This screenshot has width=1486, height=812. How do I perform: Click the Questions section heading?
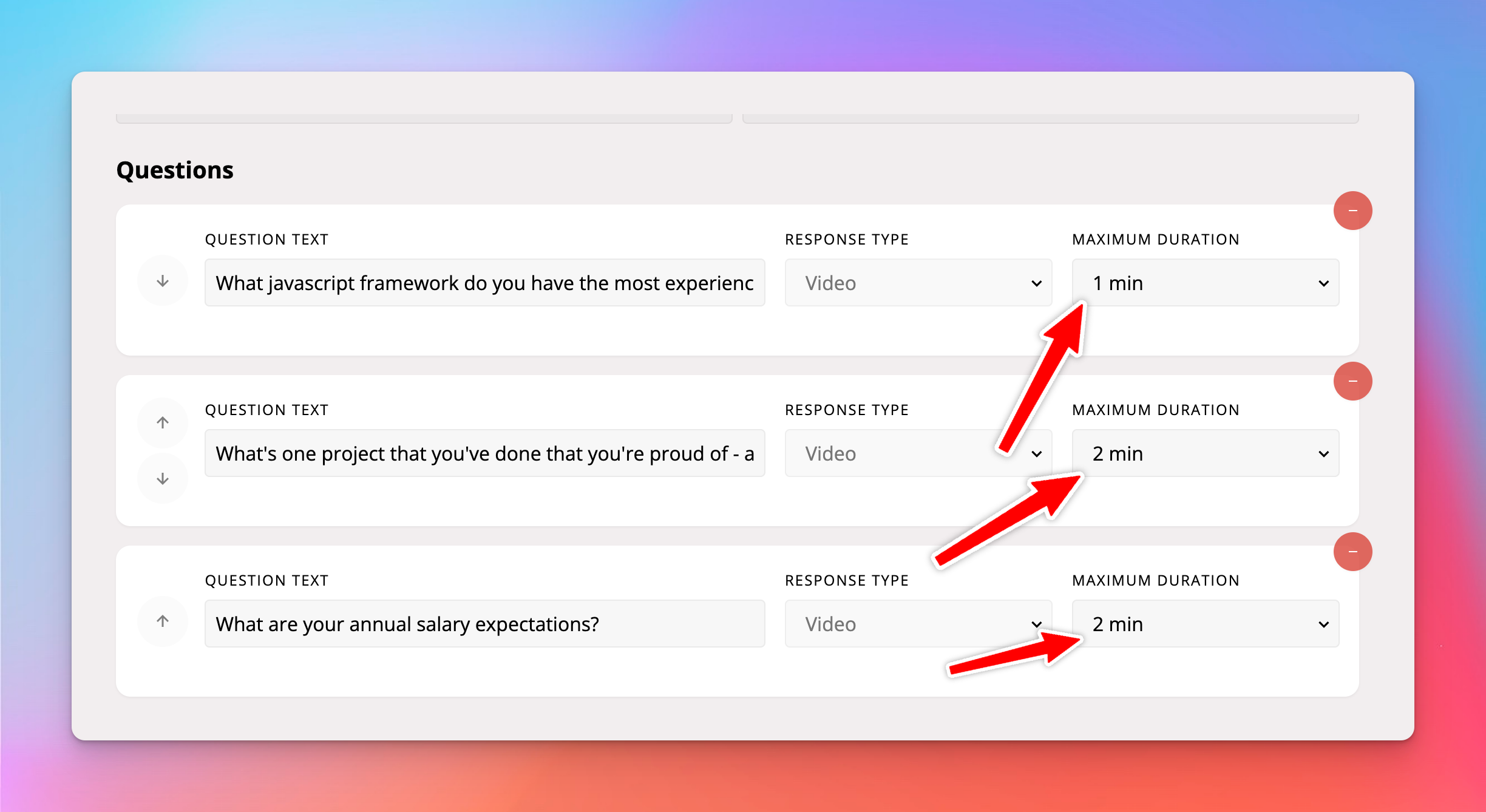point(175,170)
